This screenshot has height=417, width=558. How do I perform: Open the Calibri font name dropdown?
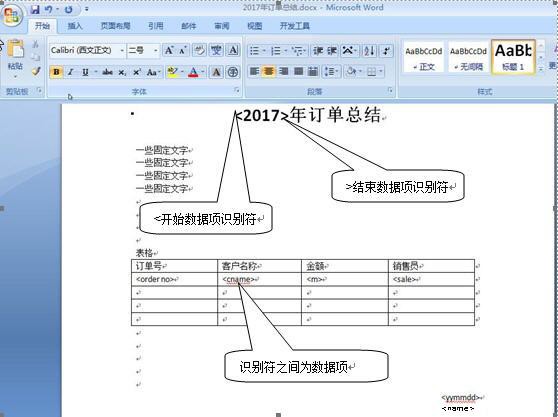pyautogui.click(x=122, y=51)
